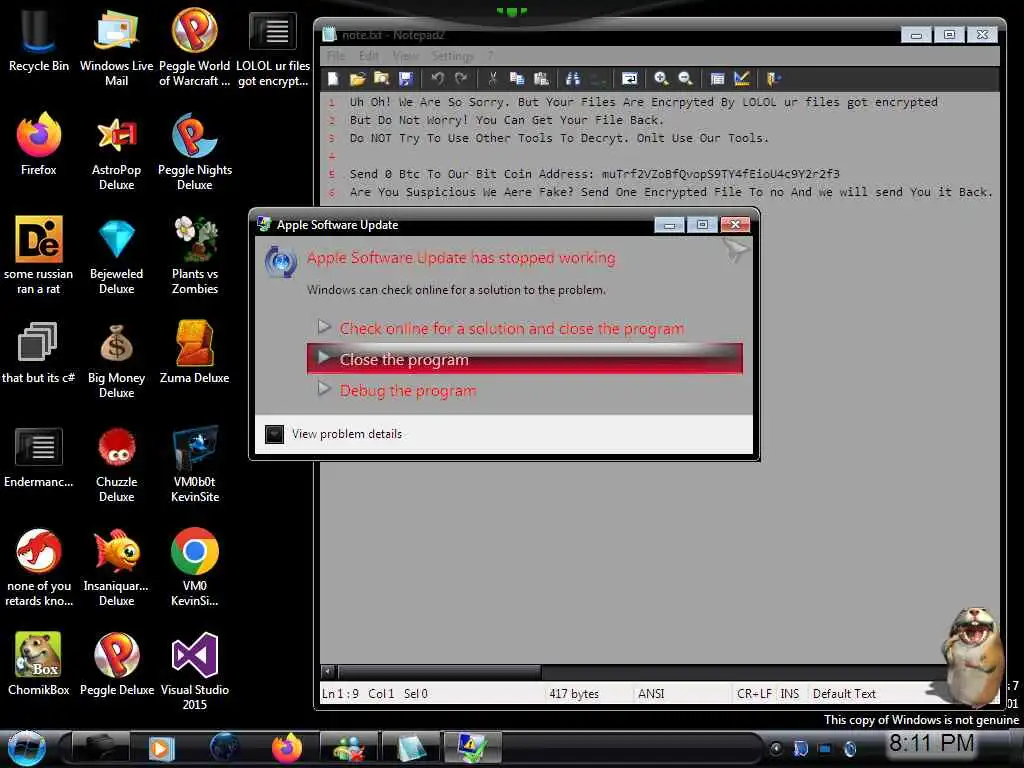Select Insaniquarium Deluxe fish icon
1024x768 pixels.
(116, 568)
